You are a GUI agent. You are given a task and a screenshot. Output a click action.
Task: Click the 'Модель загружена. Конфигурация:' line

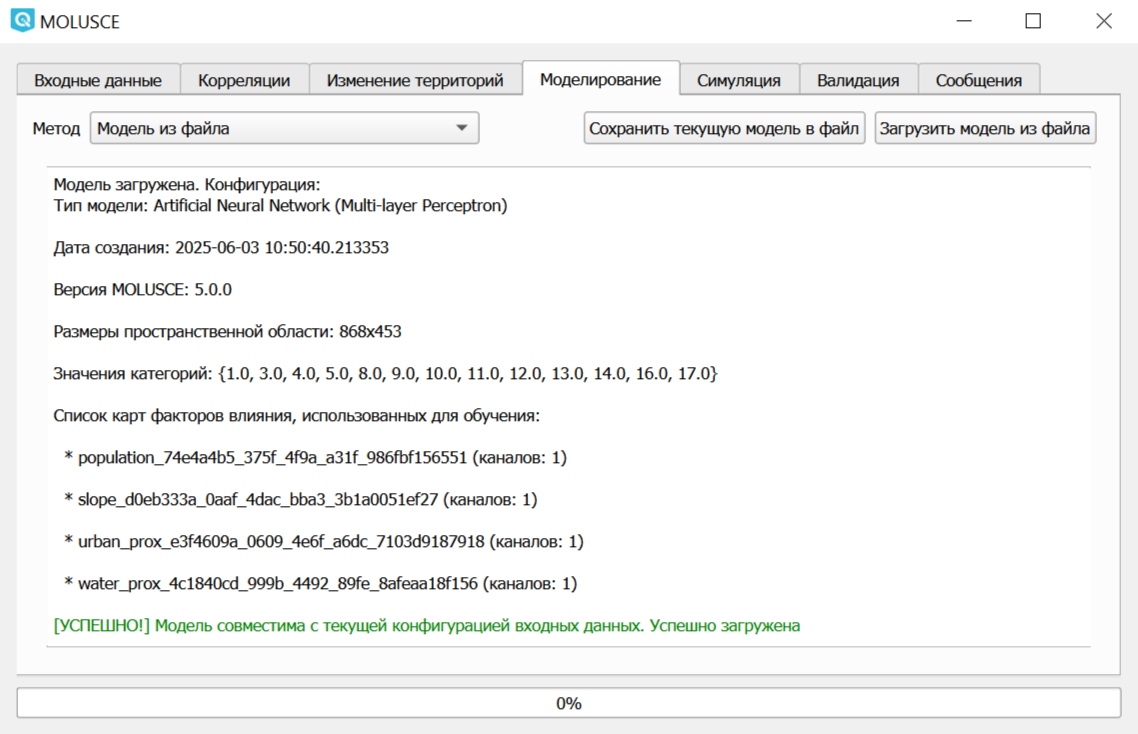click(187, 184)
